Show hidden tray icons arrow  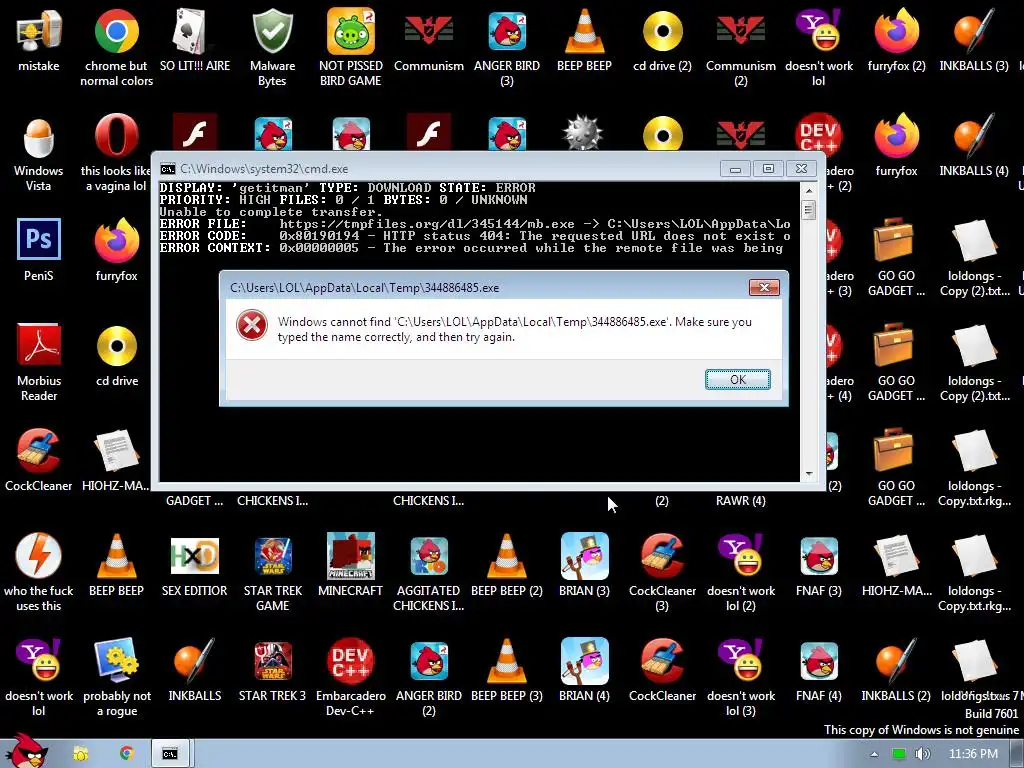pos(874,754)
